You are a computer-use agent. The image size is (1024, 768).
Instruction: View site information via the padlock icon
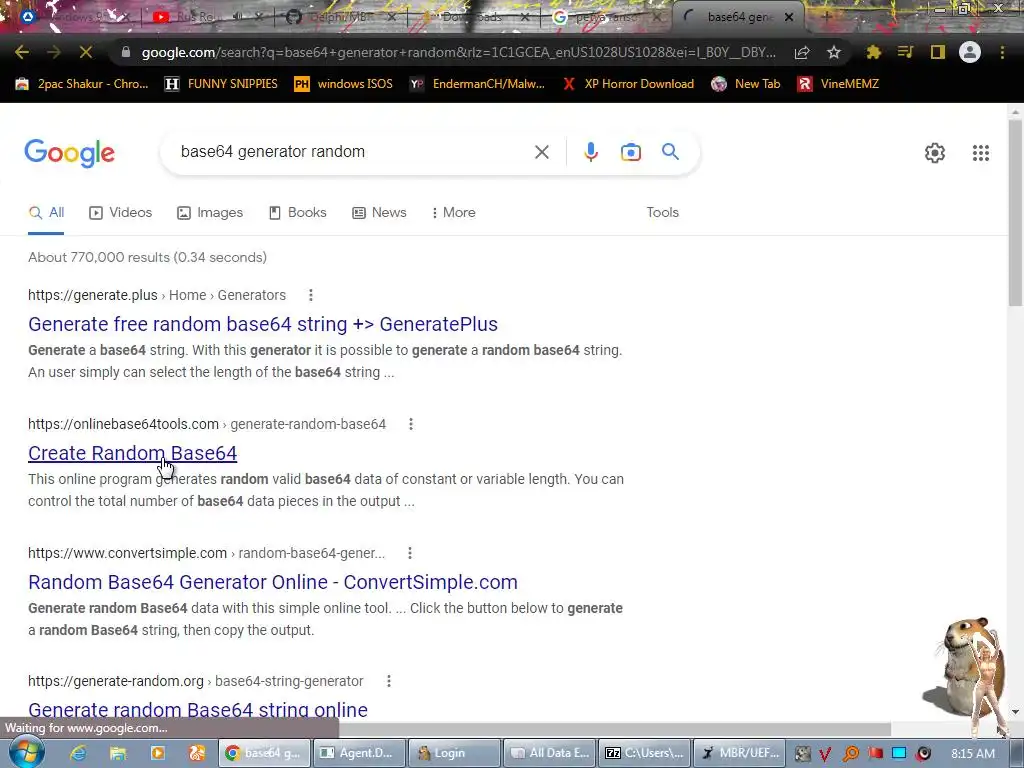[126, 52]
